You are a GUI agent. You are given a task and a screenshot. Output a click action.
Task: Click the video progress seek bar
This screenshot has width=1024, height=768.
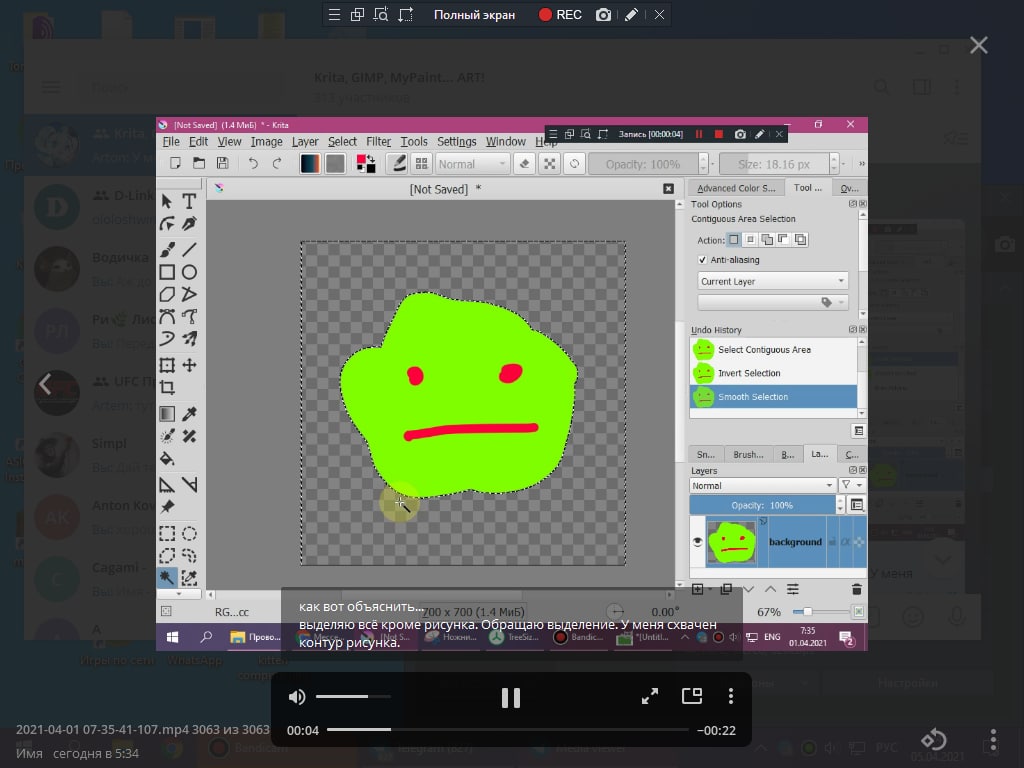tap(507, 729)
